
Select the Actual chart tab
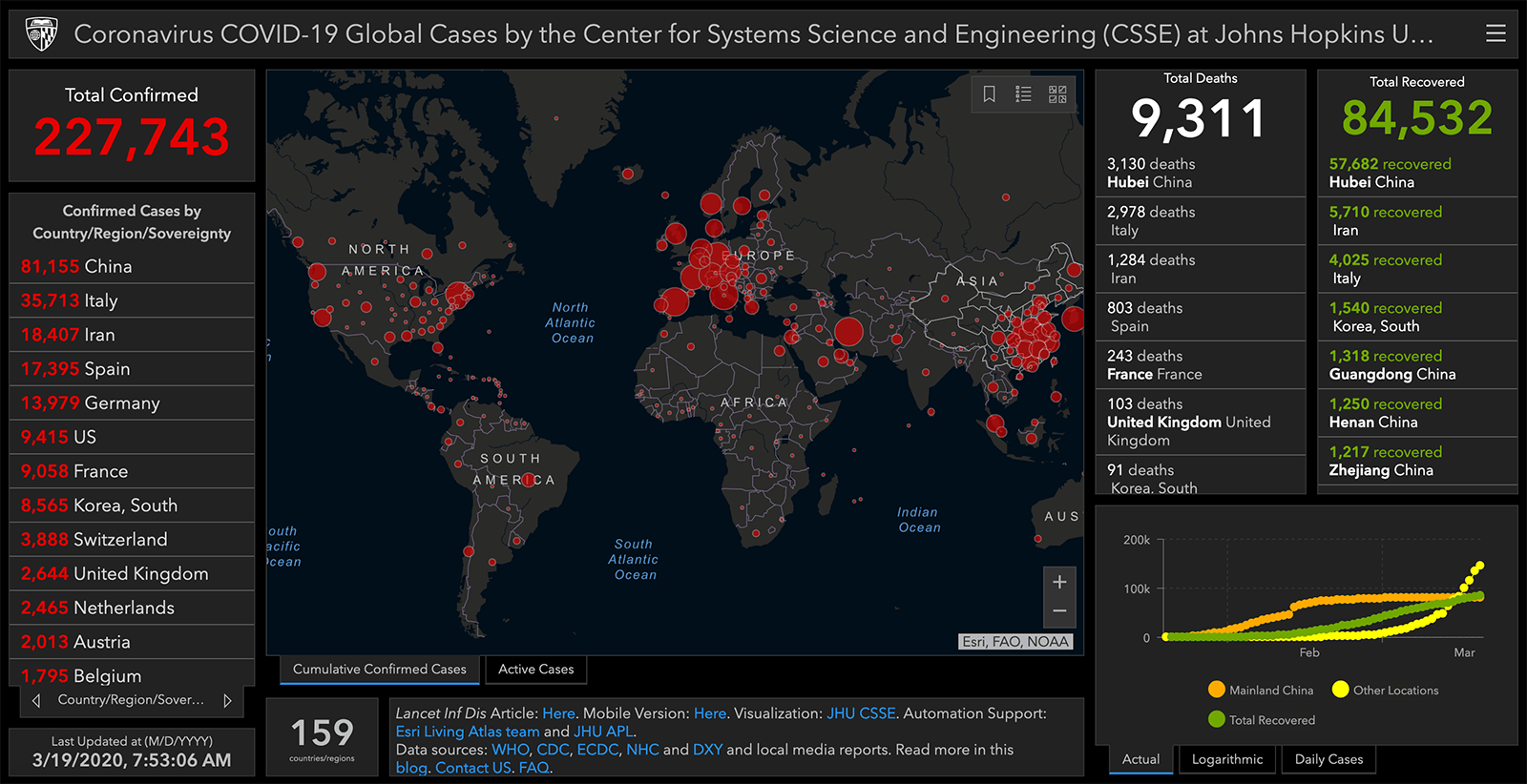(1140, 759)
